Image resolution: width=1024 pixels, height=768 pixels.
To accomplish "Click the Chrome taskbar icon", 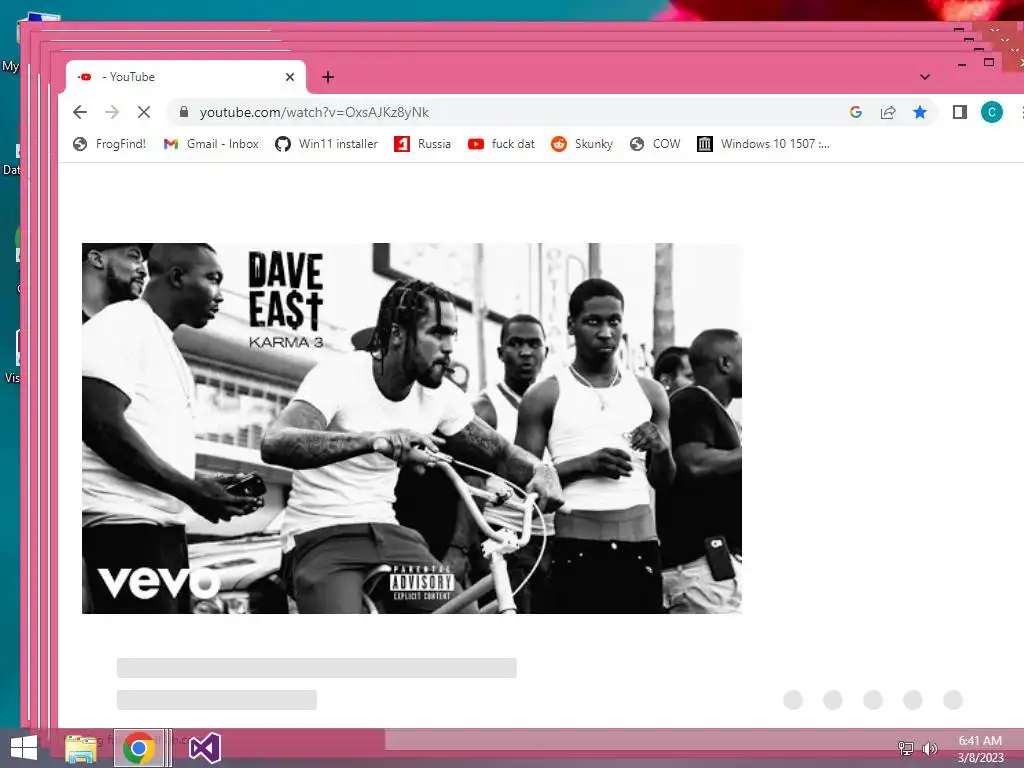I will (x=138, y=748).
